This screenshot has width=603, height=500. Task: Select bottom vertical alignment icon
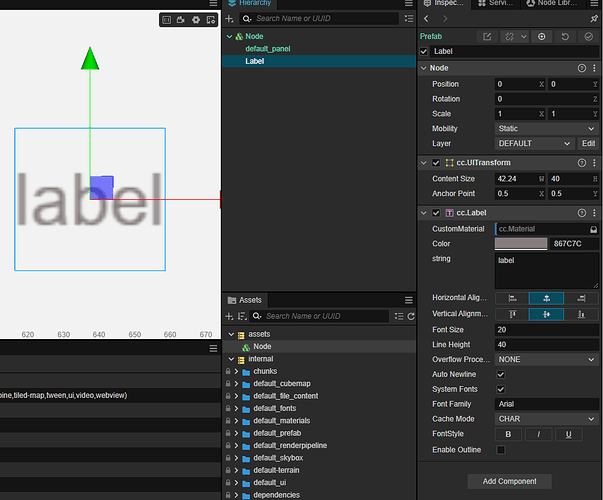tap(581, 315)
